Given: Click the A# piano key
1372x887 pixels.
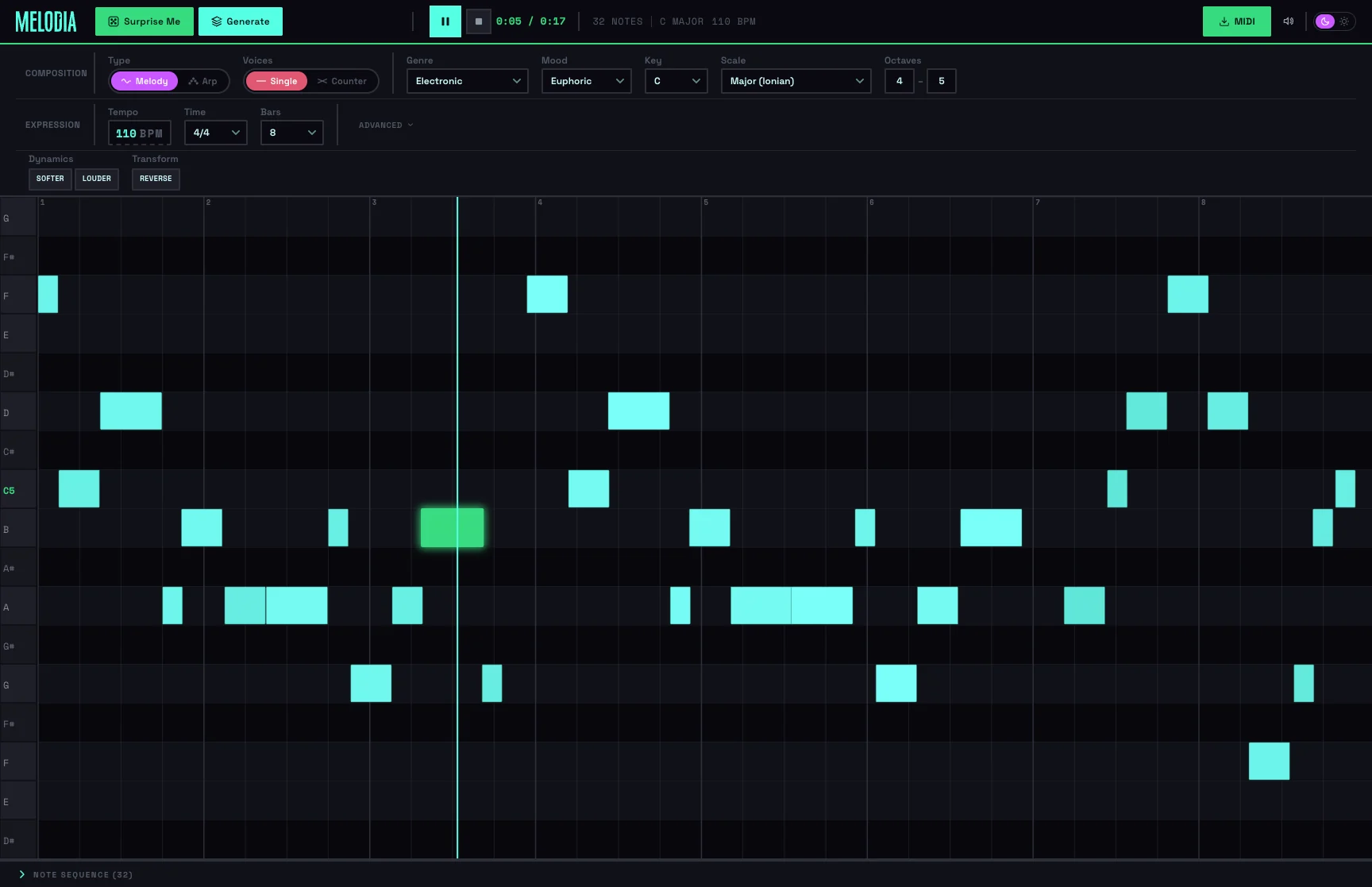Looking at the screenshot, I should tap(17, 569).
